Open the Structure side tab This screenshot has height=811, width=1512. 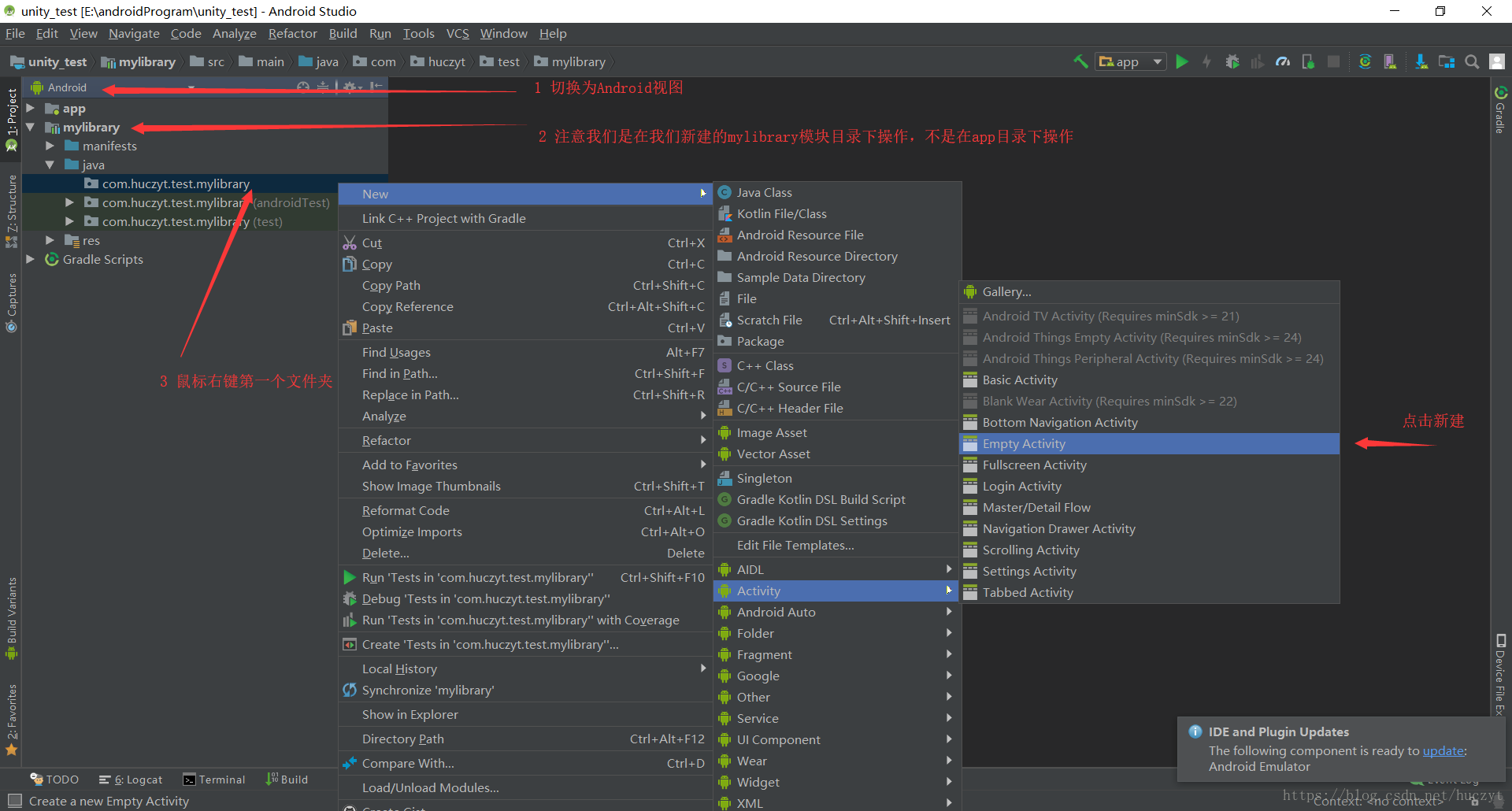click(x=11, y=211)
